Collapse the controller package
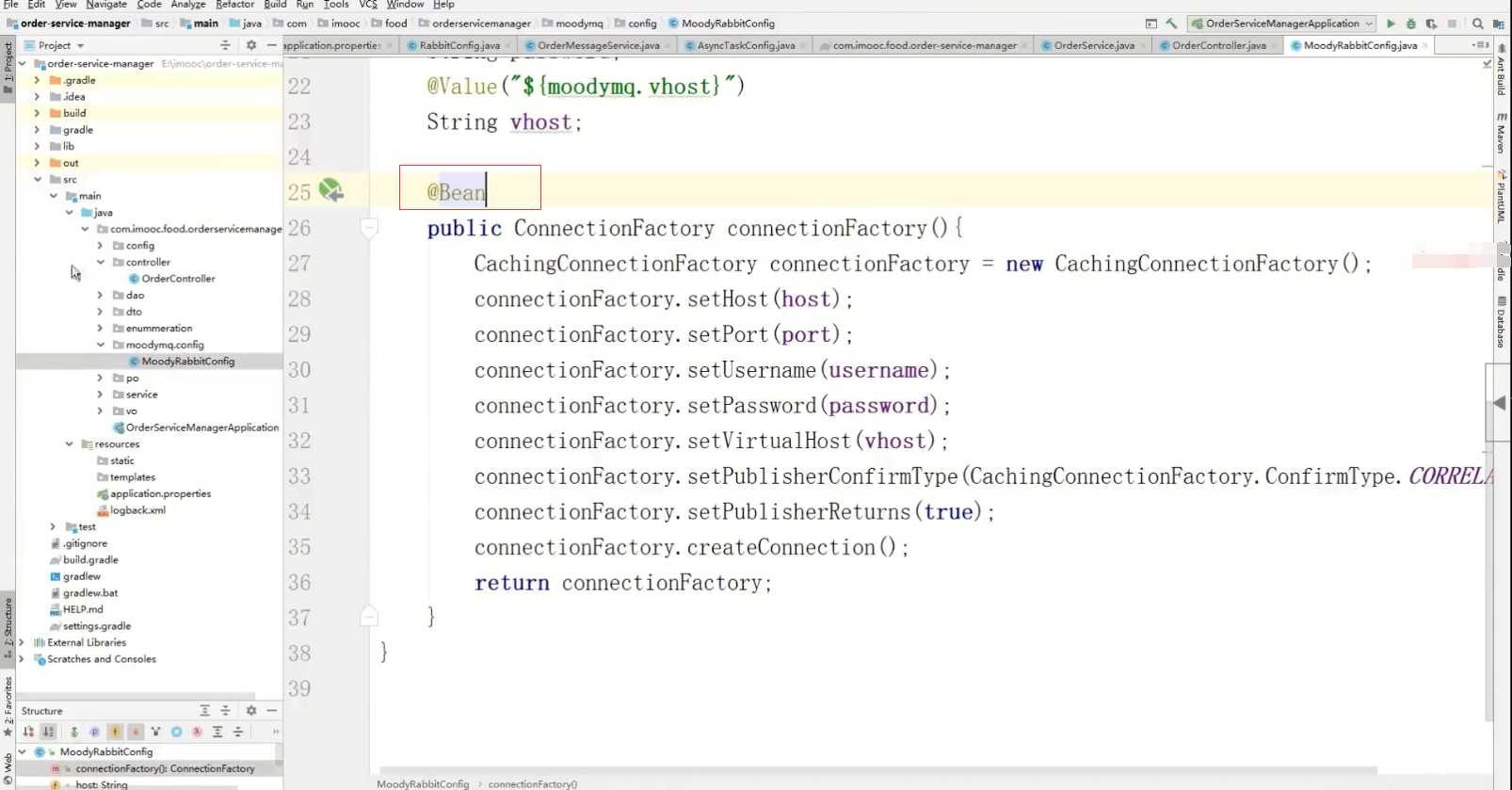The image size is (1512, 790). pos(100,262)
